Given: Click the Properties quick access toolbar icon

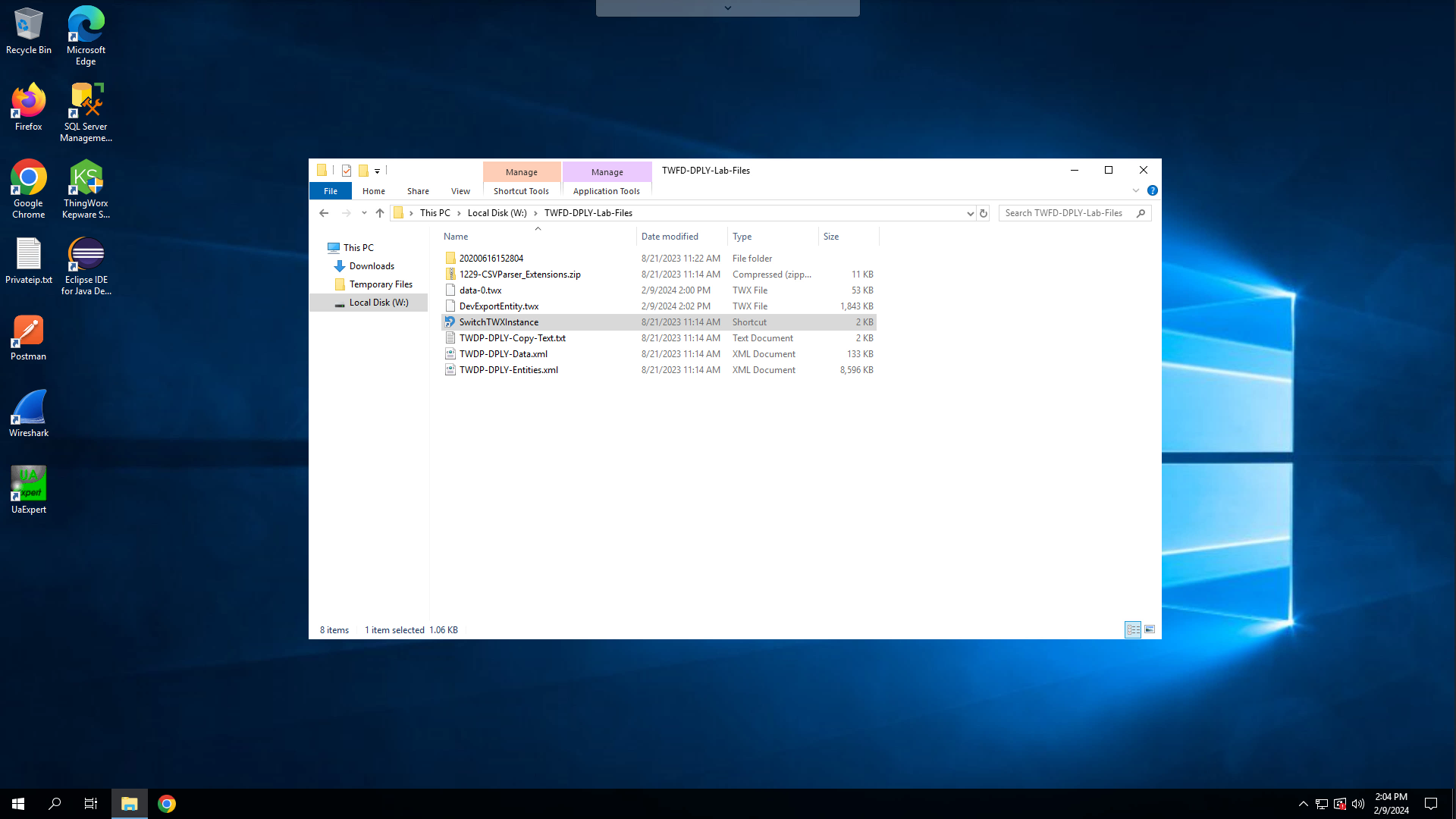Looking at the screenshot, I should [x=347, y=171].
